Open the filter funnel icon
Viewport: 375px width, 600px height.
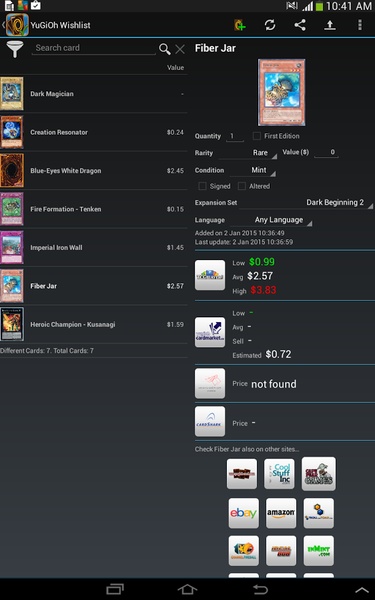15,49
